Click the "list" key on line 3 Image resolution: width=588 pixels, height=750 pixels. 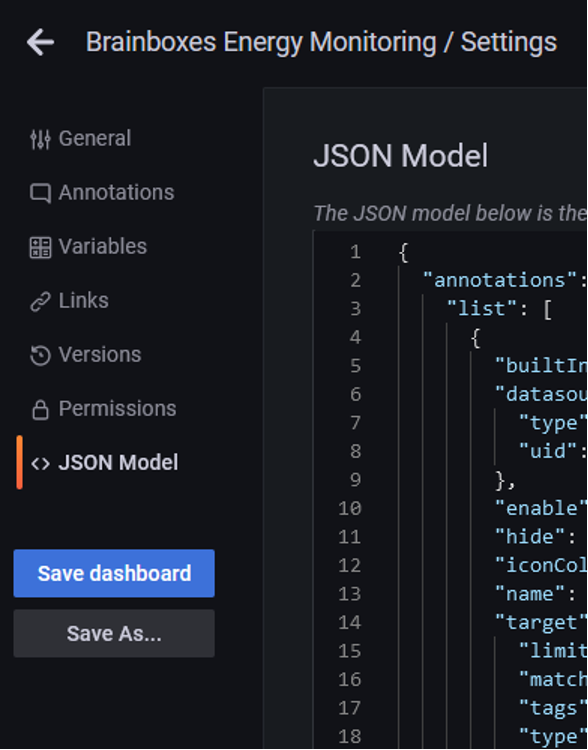point(482,309)
